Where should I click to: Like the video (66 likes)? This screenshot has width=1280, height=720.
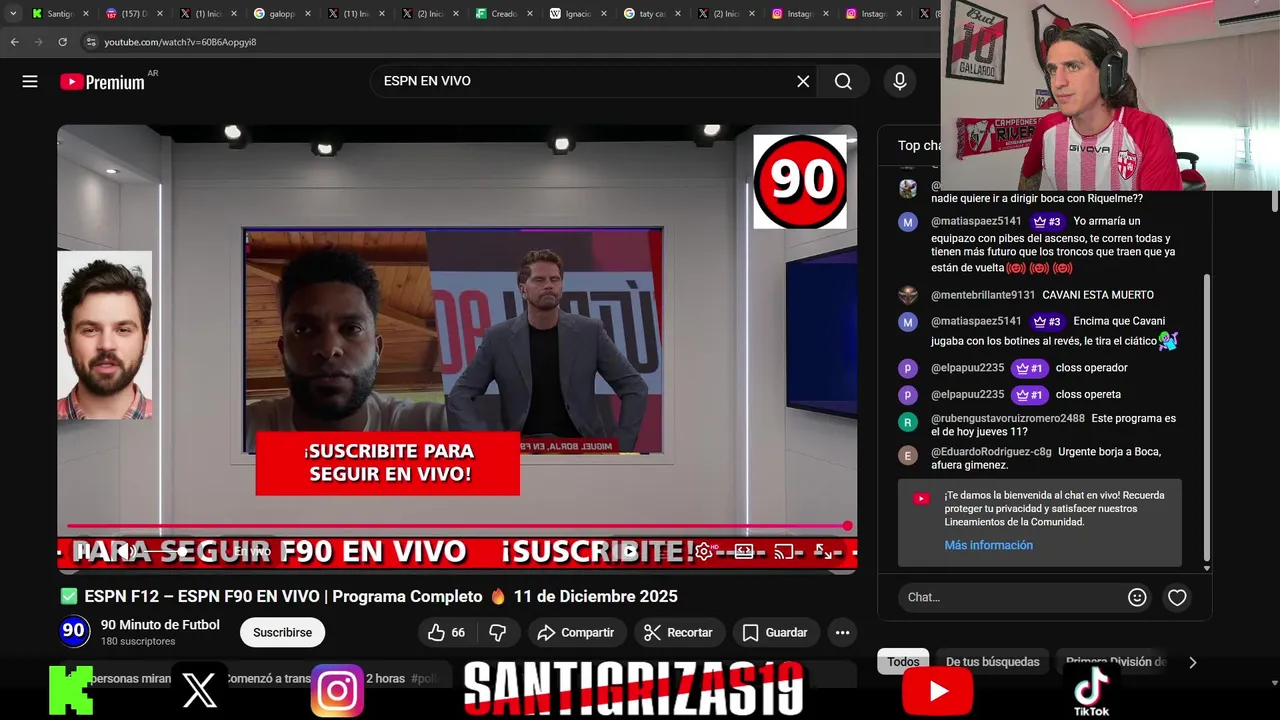click(x=447, y=633)
